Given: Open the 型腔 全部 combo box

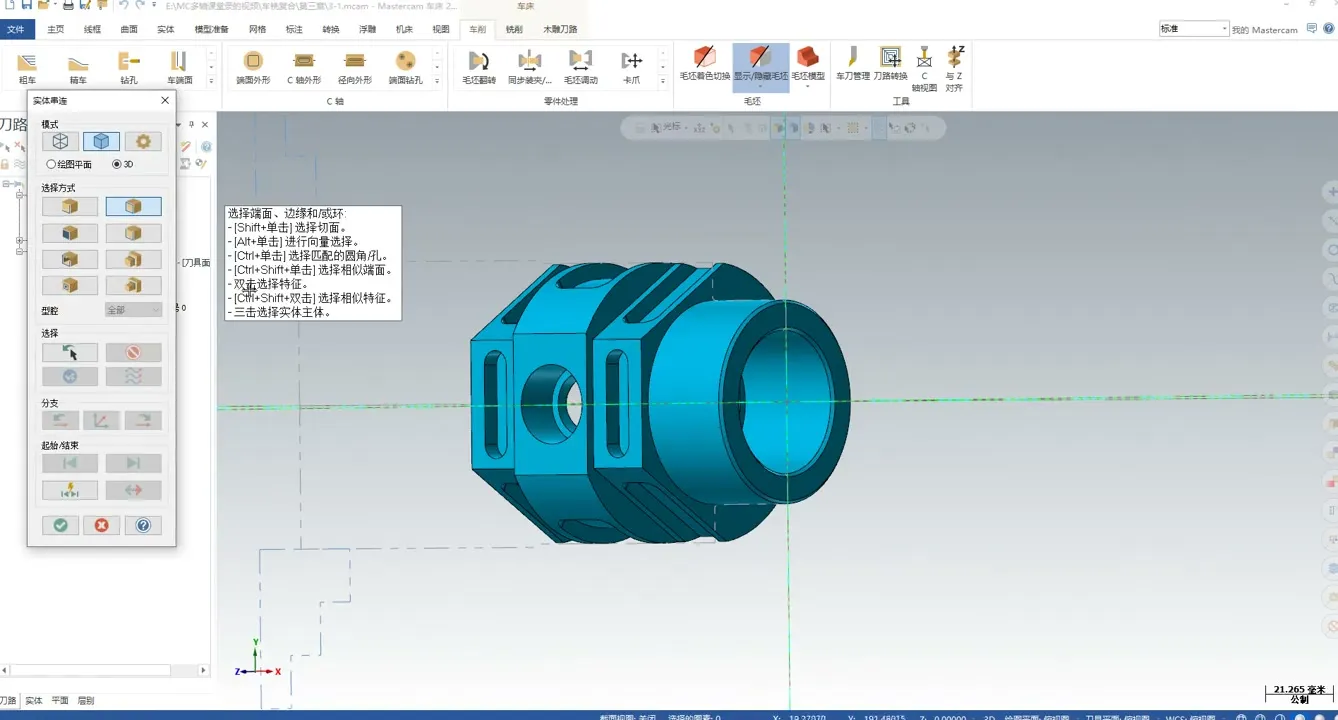Looking at the screenshot, I should (133, 311).
